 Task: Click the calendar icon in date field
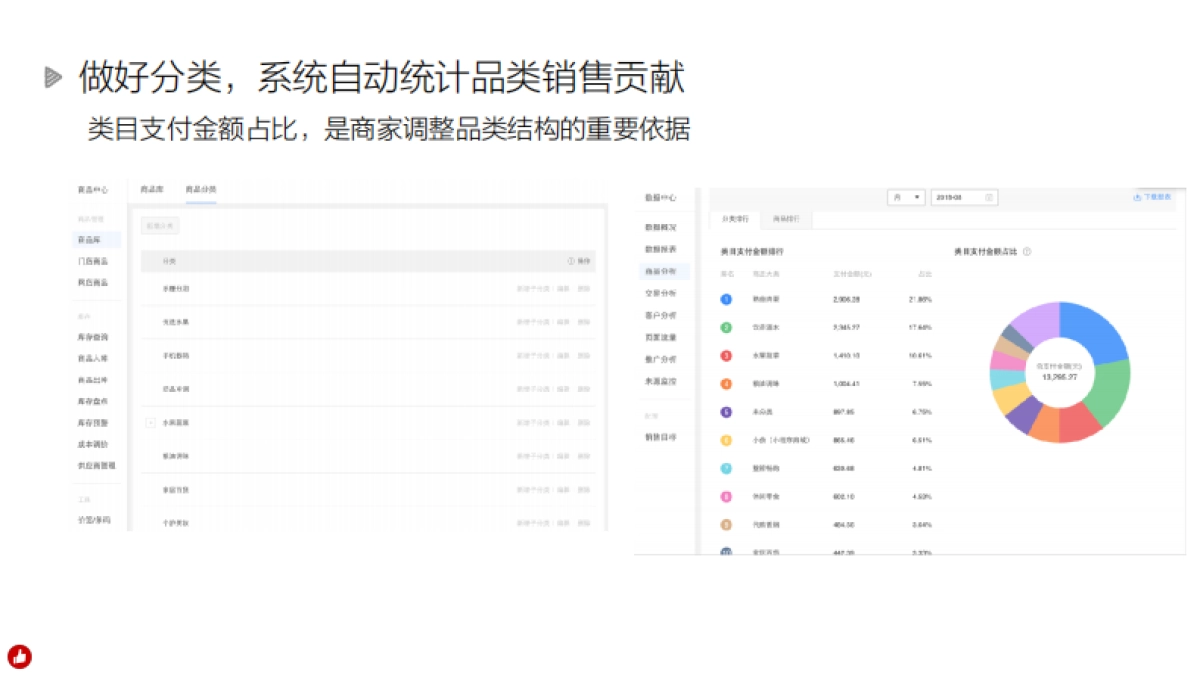tap(989, 198)
